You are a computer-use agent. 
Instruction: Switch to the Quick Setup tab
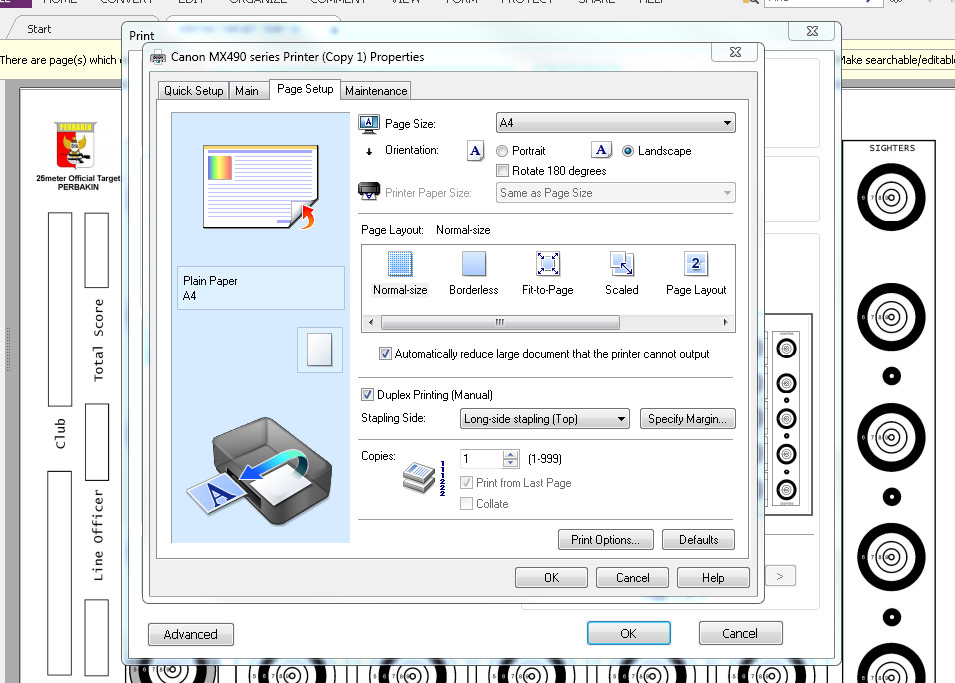194,91
